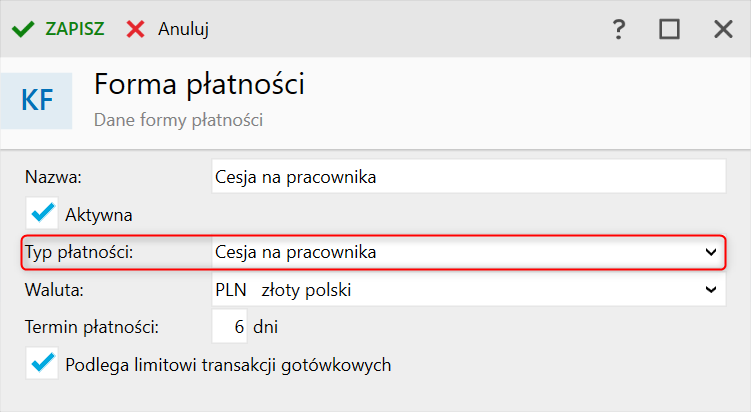The width and height of the screenshot is (751, 412).
Task: Save the form with ZAPISZ
Action: point(75,29)
